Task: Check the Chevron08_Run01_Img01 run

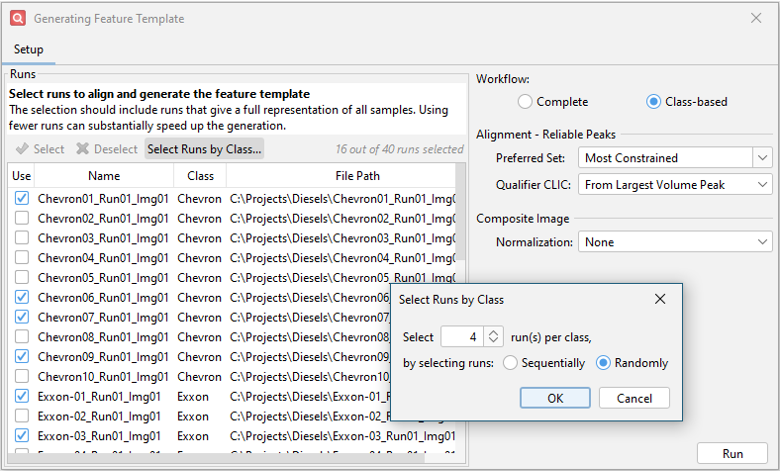Action: tap(21, 337)
